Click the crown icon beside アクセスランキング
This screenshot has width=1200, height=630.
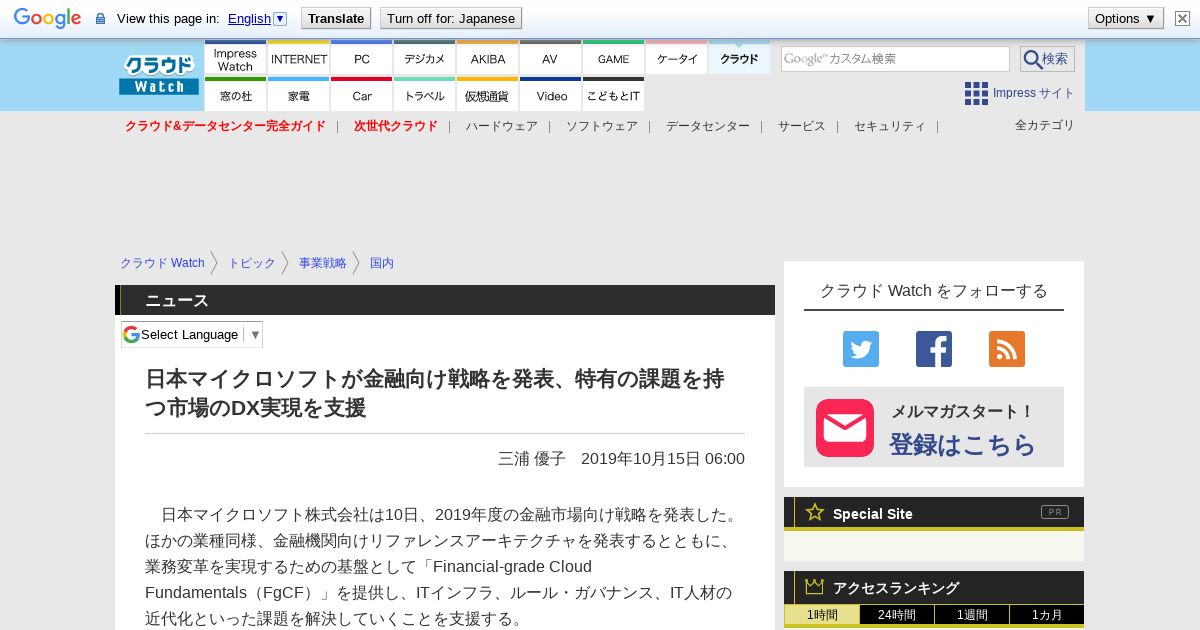[x=815, y=587]
